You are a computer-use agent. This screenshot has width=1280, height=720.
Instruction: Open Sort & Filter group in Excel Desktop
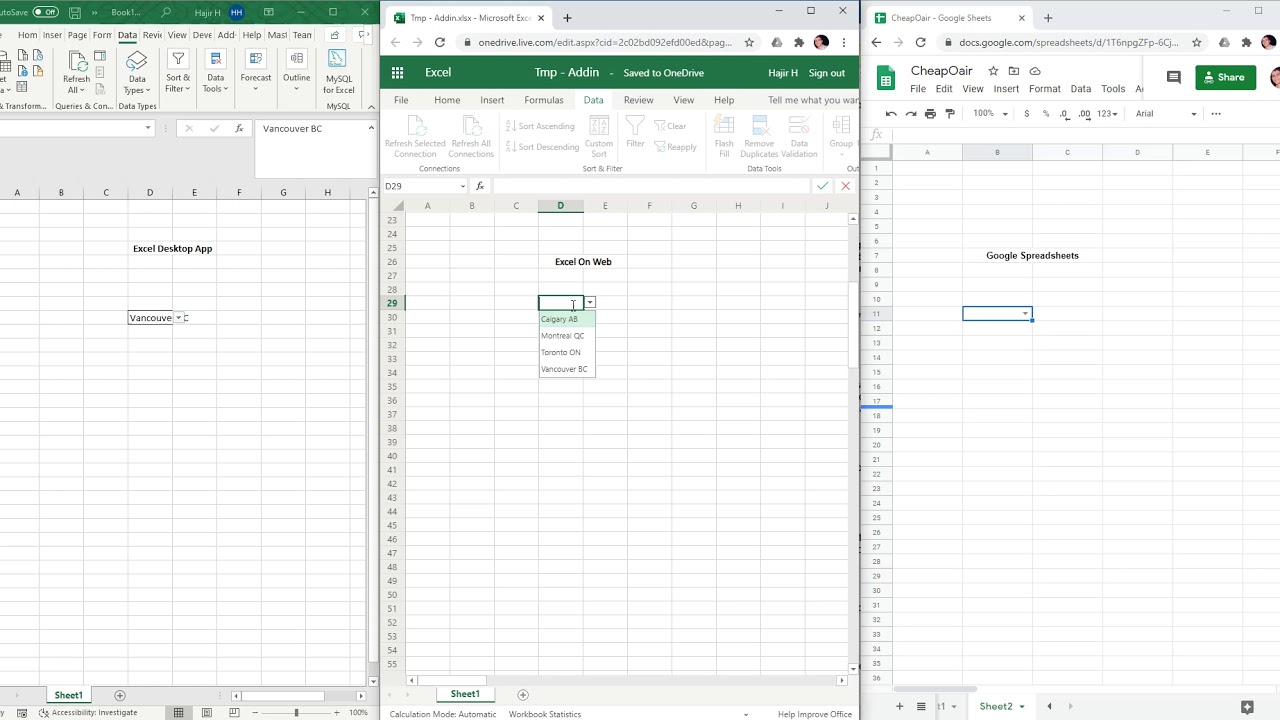tap(178, 72)
